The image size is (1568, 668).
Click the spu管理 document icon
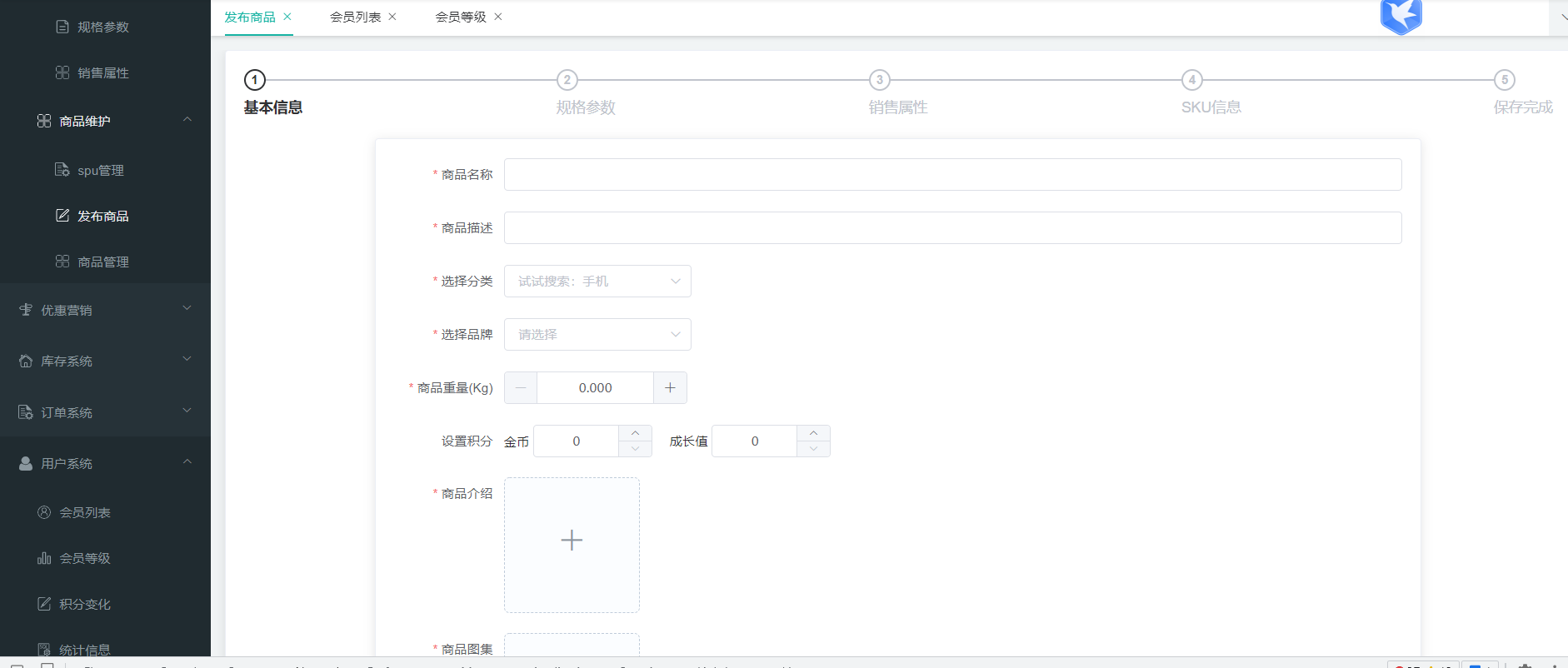click(62, 170)
